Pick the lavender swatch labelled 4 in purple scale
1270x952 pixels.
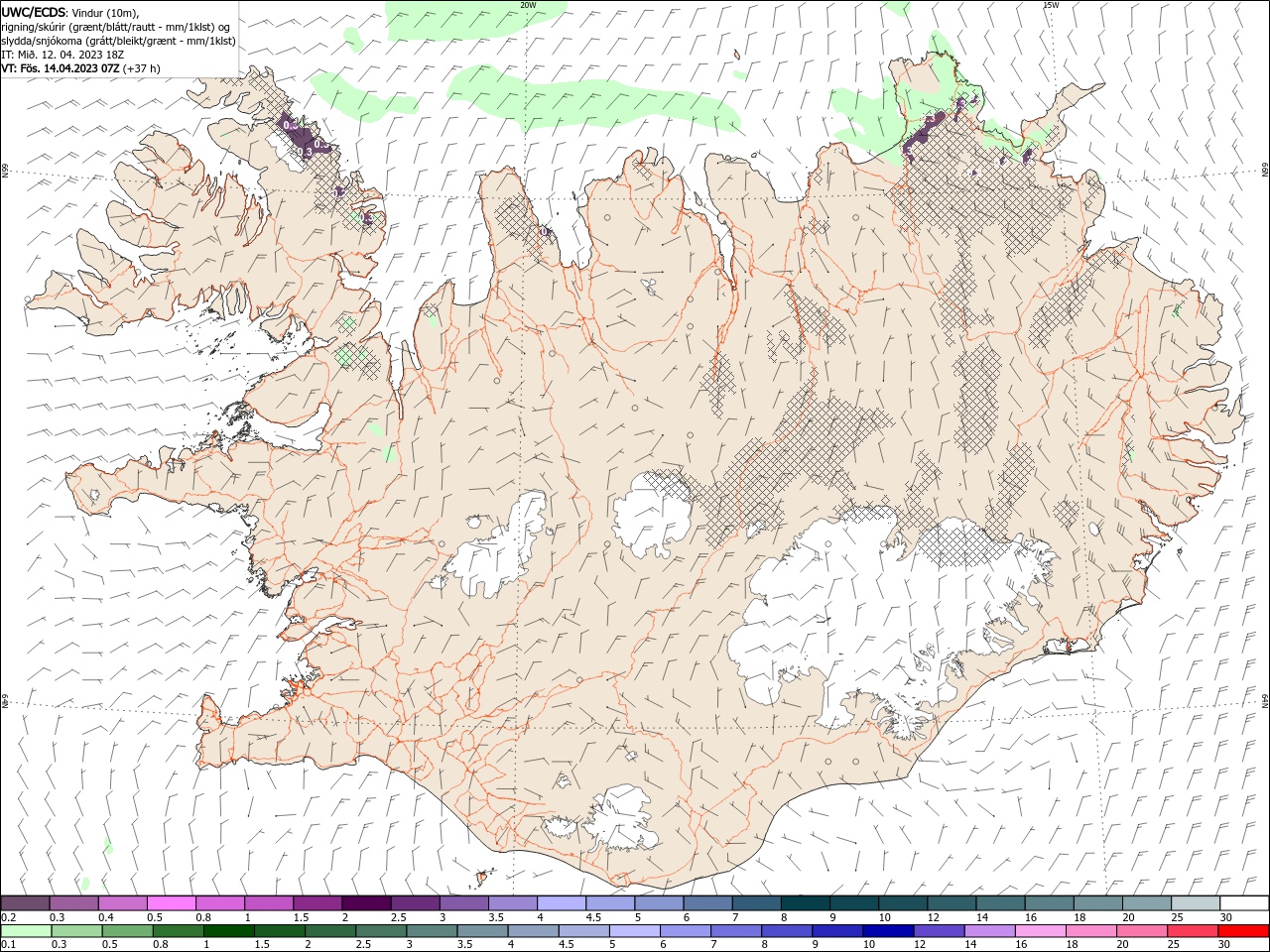(x=561, y=902)
